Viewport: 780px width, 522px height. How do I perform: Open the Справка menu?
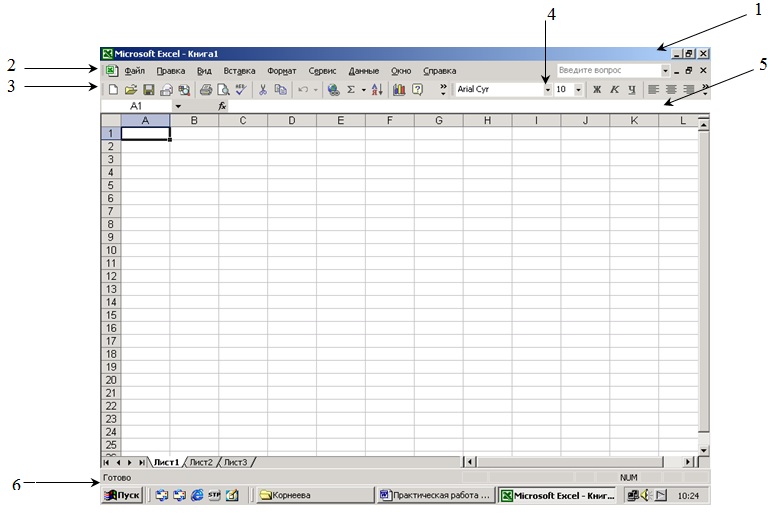pos(440,71)
